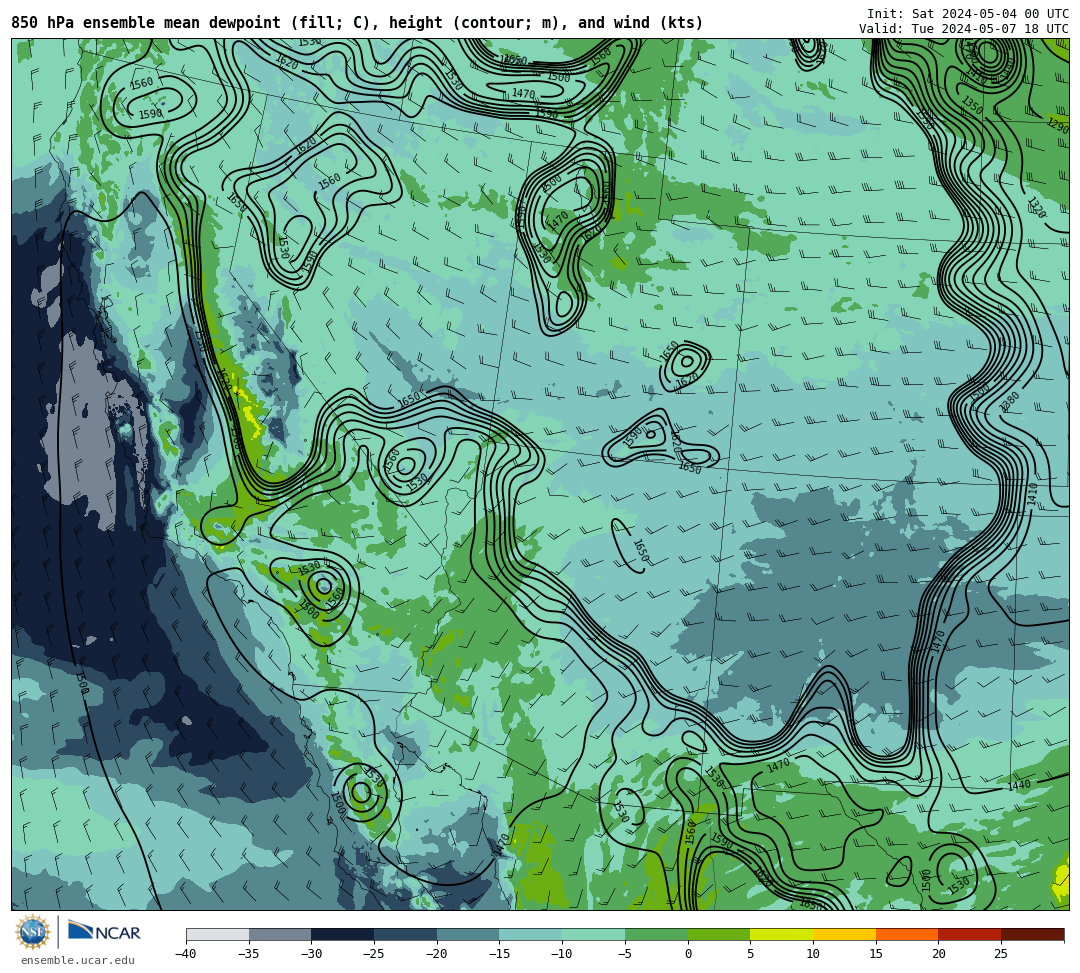
Task: Click the -25 to -20 colorbar segment
Action: [x=406, y=934]
